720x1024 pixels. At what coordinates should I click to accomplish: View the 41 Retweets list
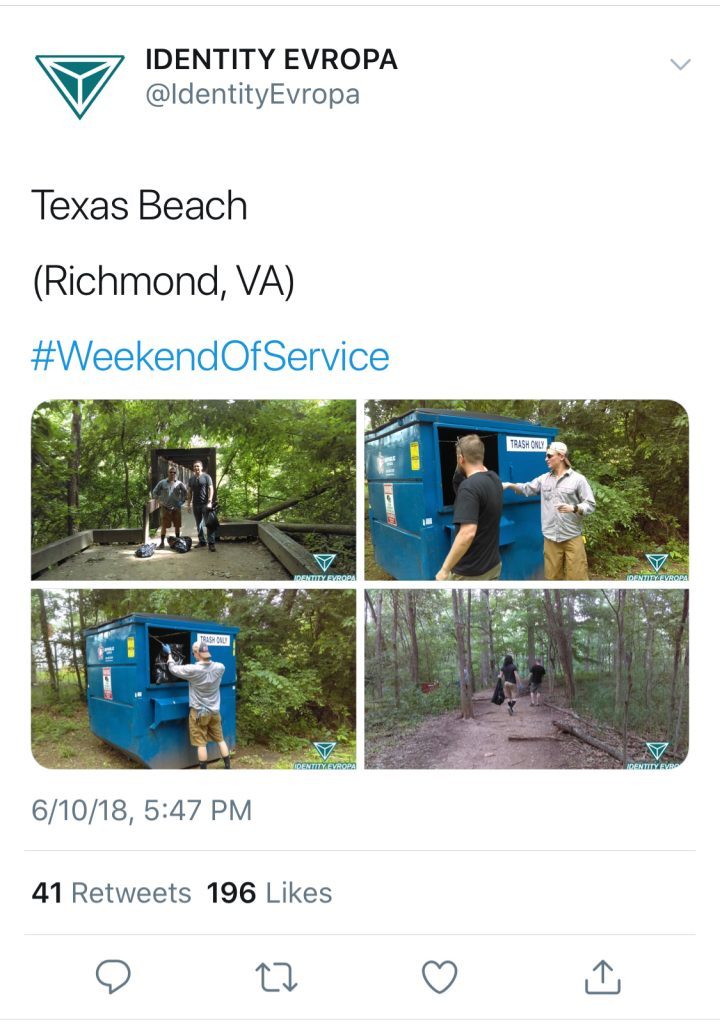point(111,893)
